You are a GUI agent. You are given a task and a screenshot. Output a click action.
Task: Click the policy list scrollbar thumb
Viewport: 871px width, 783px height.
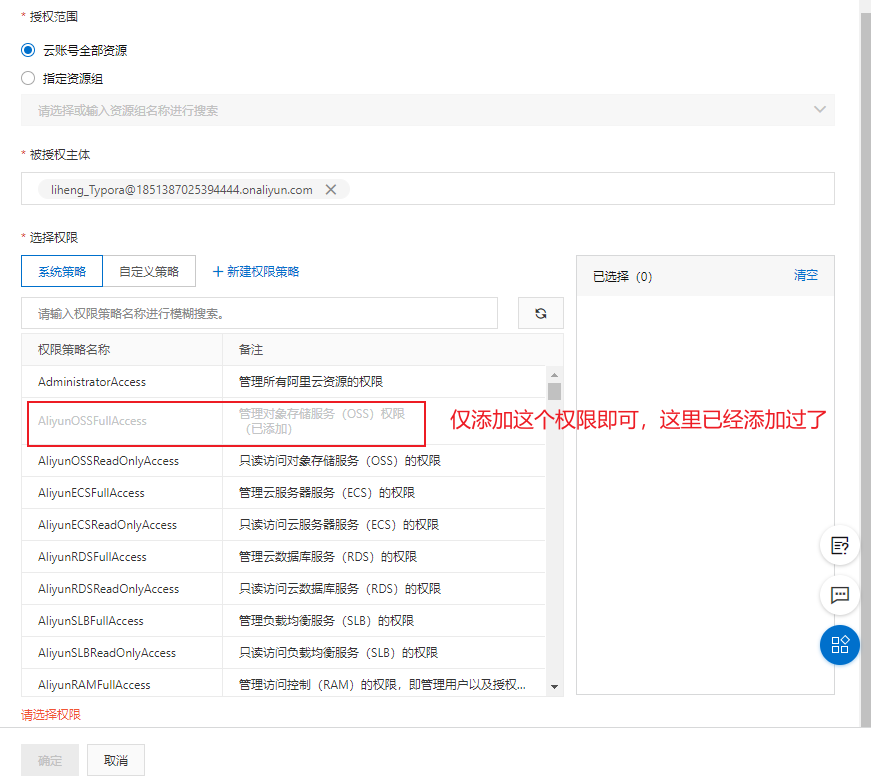point(554,391)
